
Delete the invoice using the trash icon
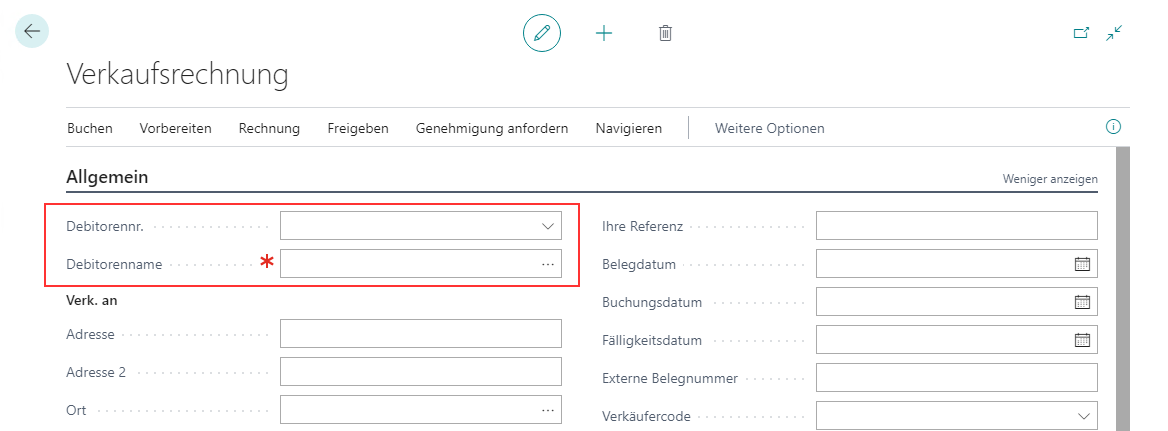point(665,33)
